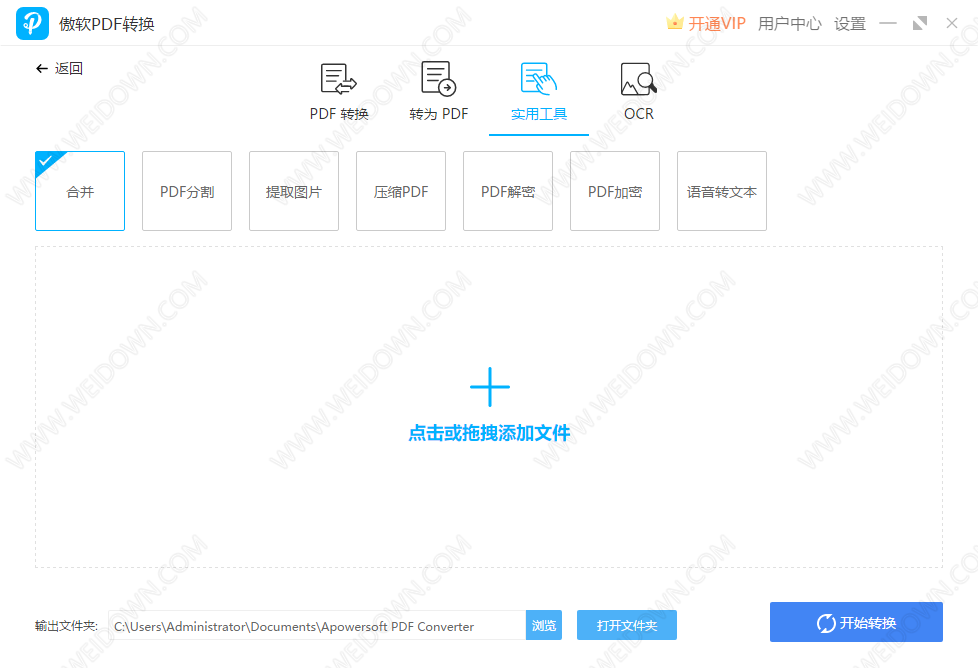Click the 浏览 browse button
978x668 pixels.
point(544,625)
